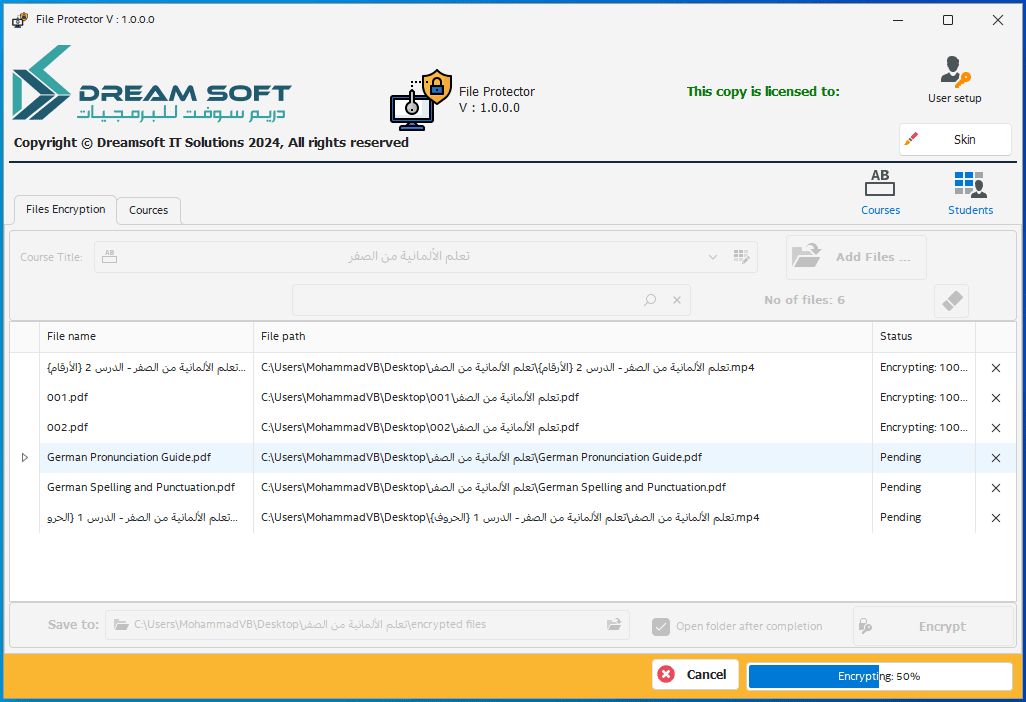Click File Protector app icon in title bar
Image resolution: width=1026 pixels, height=702 pixels.
coord(20,20)
